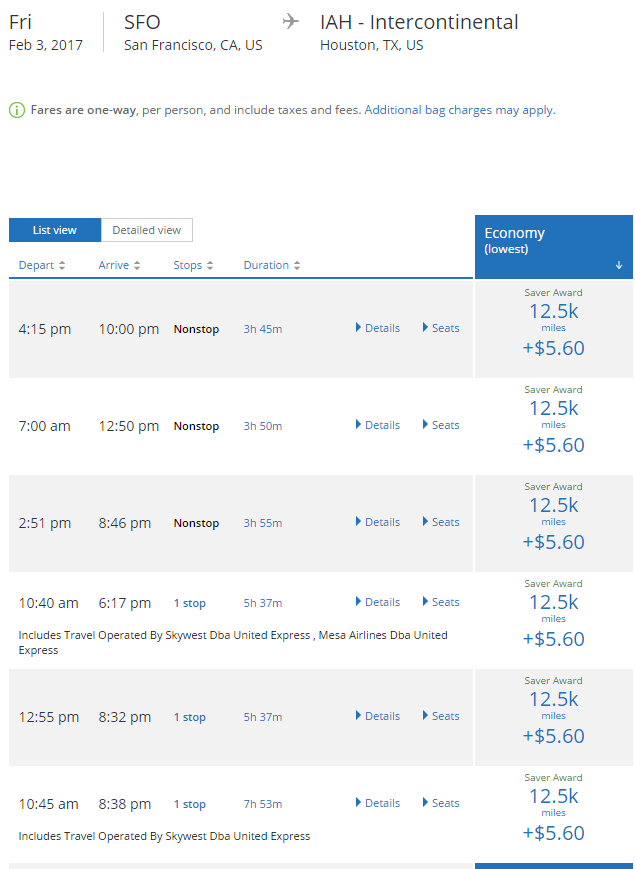Sort flights by Depart column arrows
This screenshot has width=635, height=869.
coord(62,266)
